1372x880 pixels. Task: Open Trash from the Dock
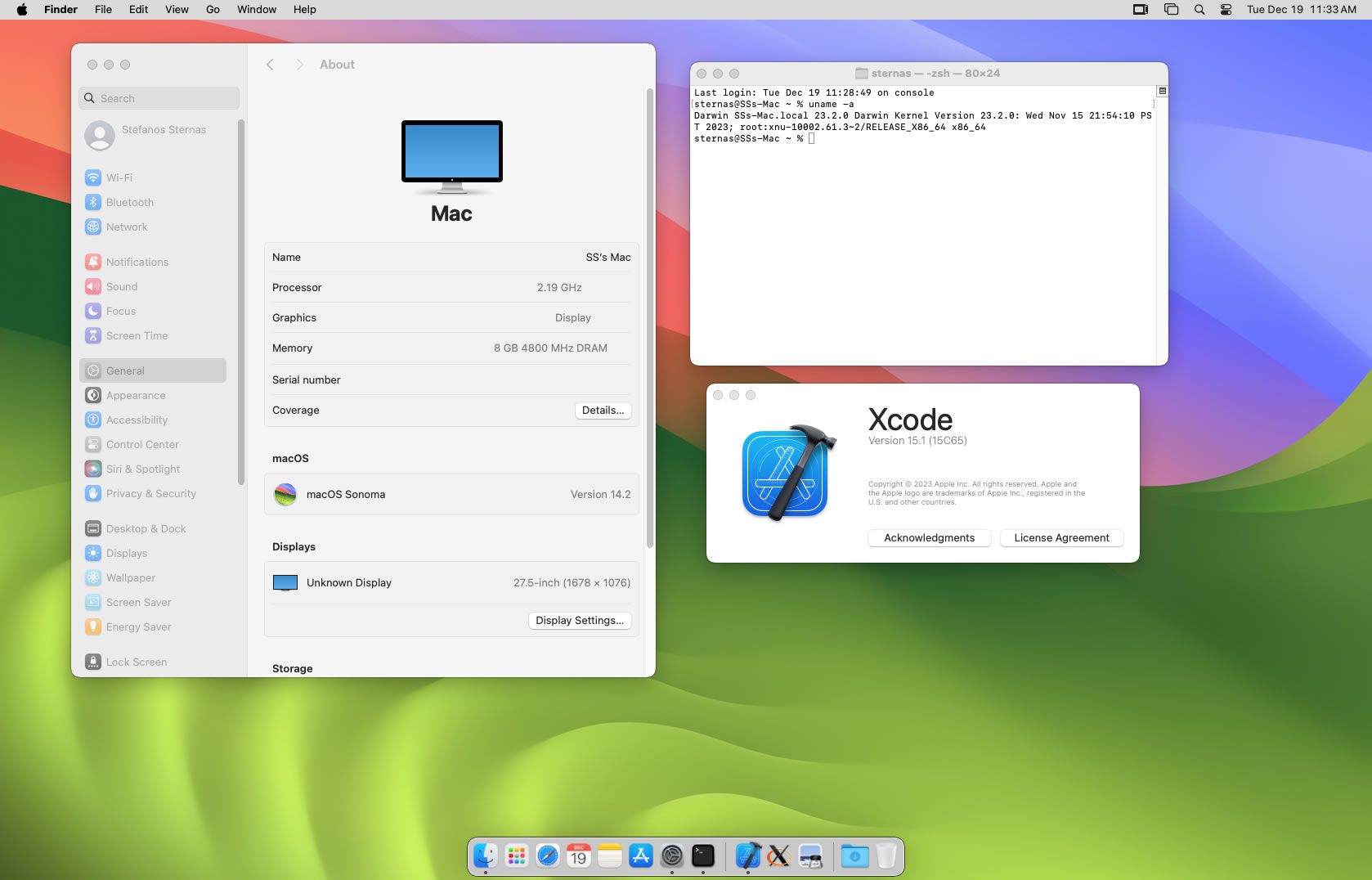886,855
